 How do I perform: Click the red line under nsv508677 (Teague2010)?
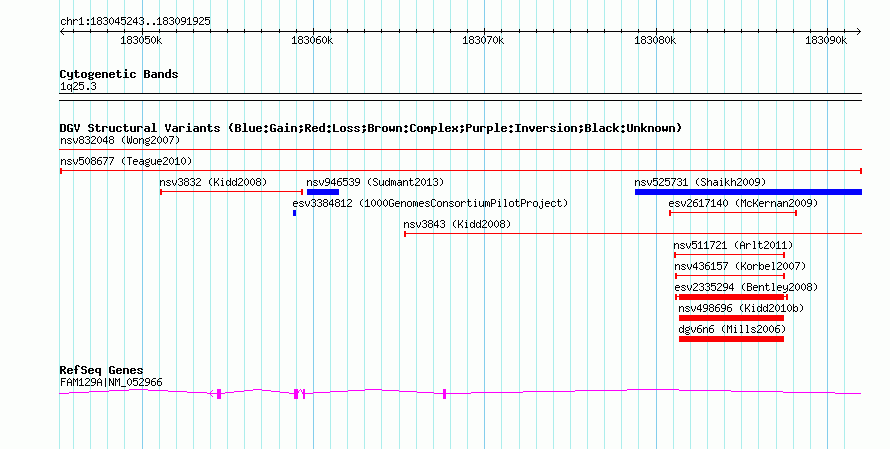coord(461,171)
